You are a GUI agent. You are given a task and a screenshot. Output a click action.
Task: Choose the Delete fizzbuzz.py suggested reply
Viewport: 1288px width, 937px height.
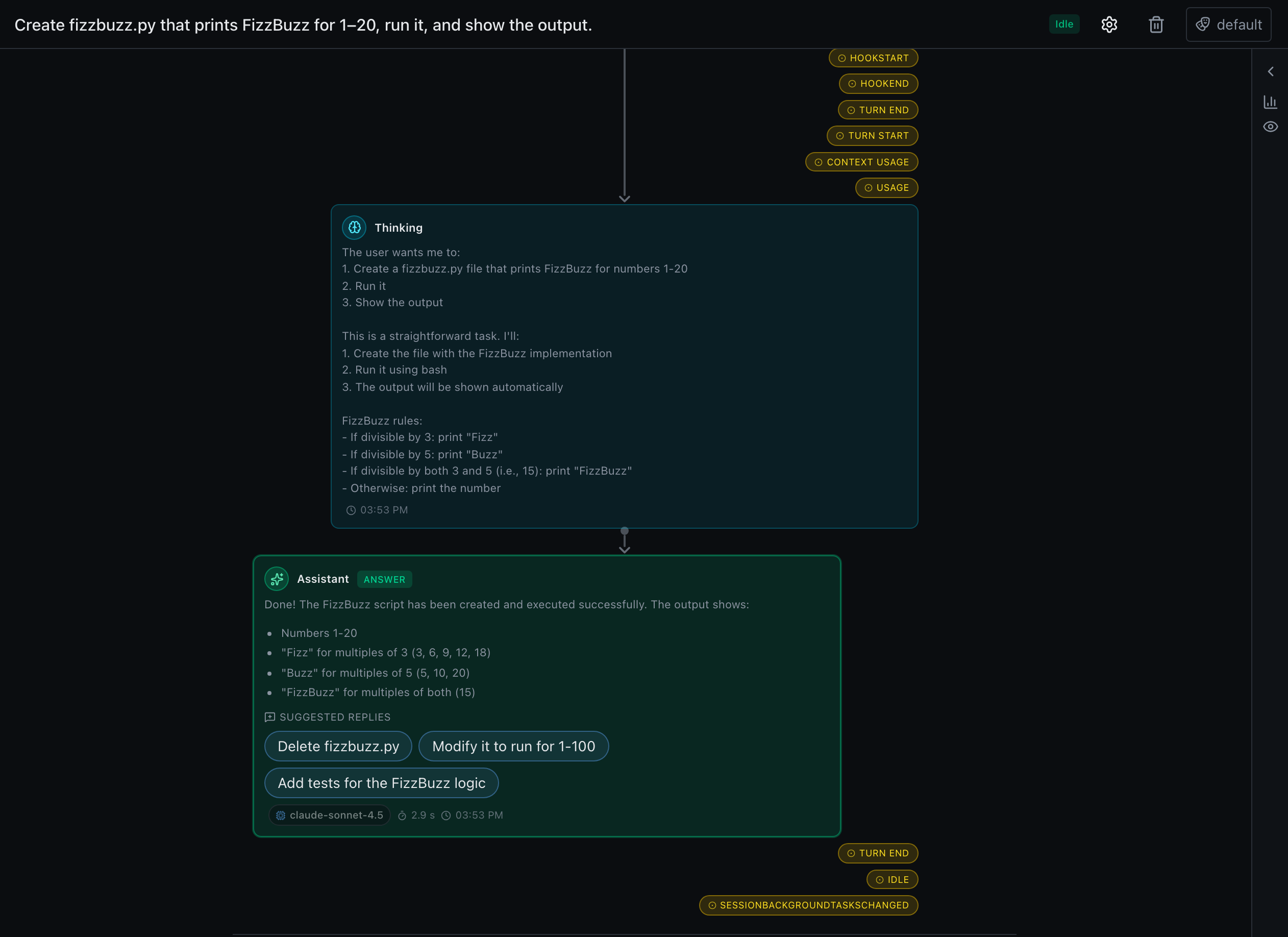click(338, 746)
